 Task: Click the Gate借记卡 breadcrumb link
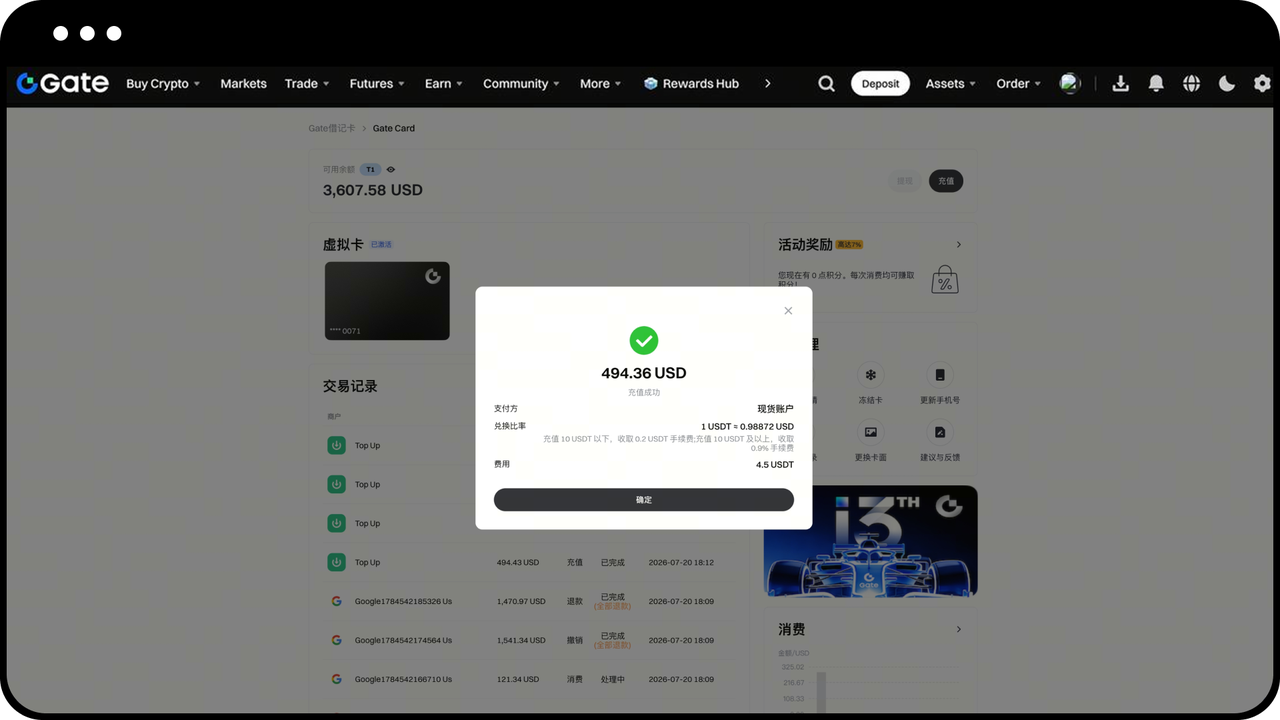point(332,128)
